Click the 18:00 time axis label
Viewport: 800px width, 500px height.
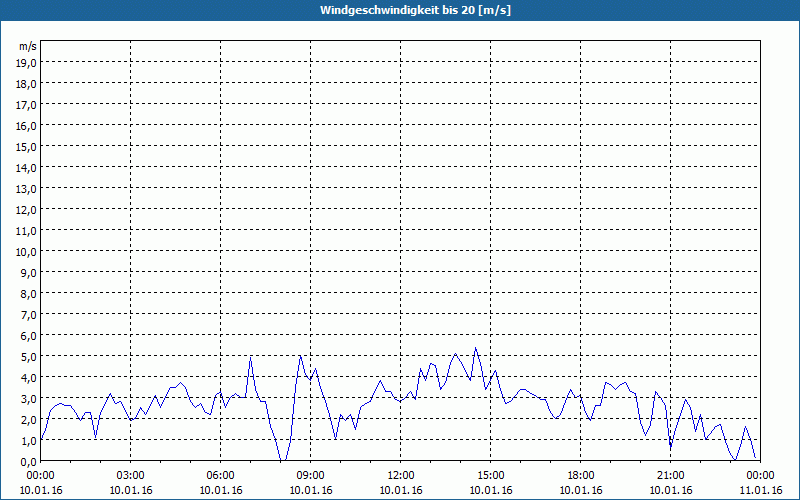581,476
